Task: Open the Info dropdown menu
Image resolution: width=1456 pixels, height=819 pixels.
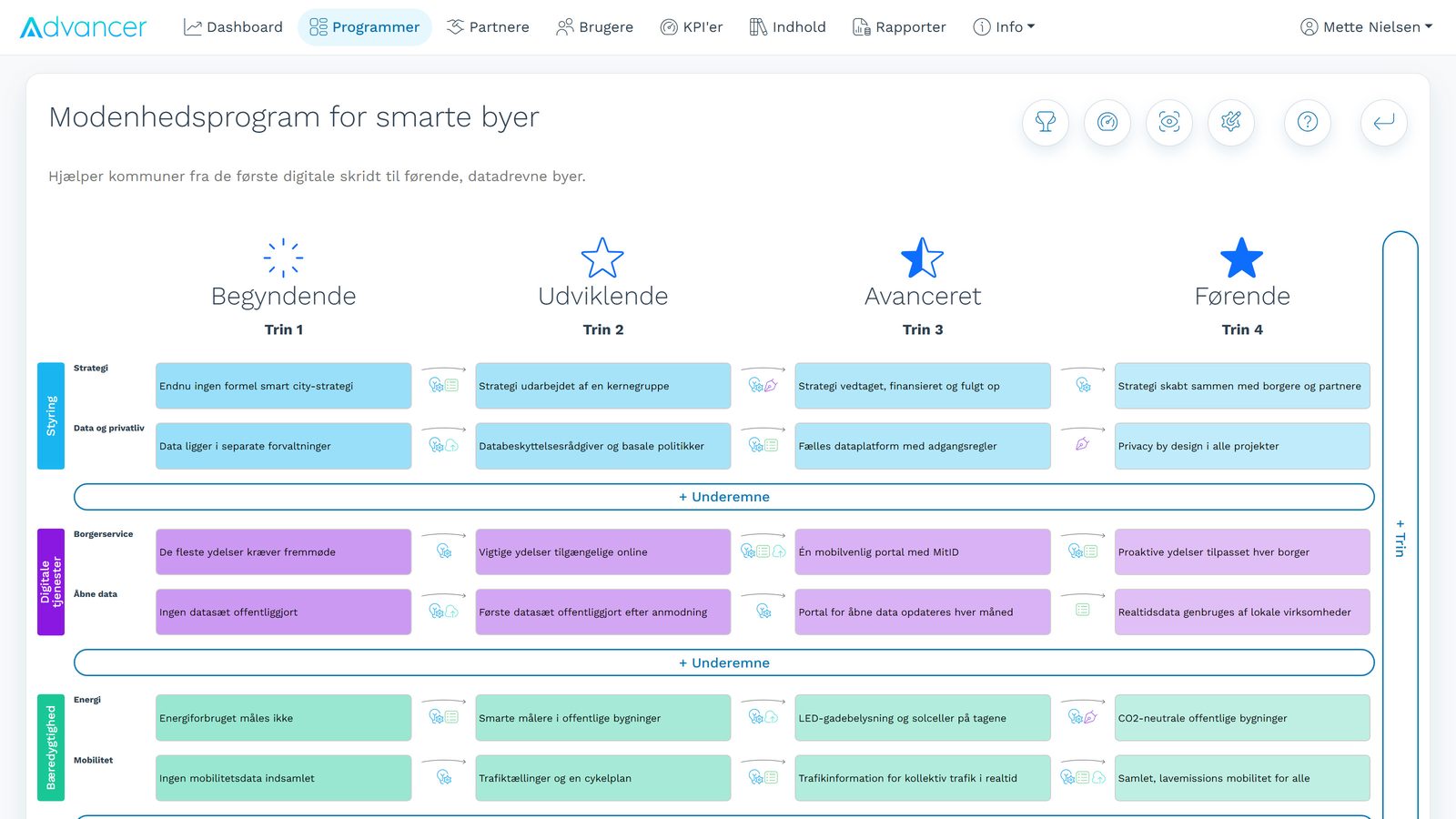Action: coord(1005,27)
